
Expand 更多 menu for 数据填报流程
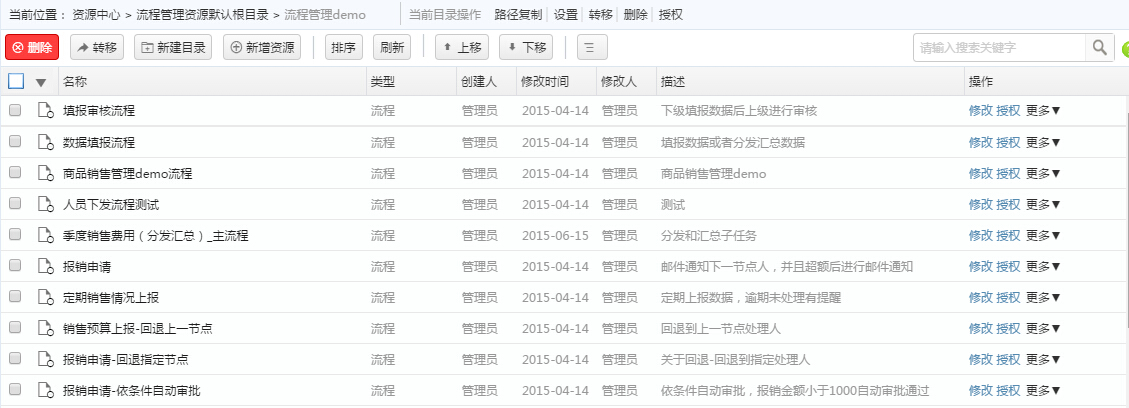click(x=1043, y=143)
